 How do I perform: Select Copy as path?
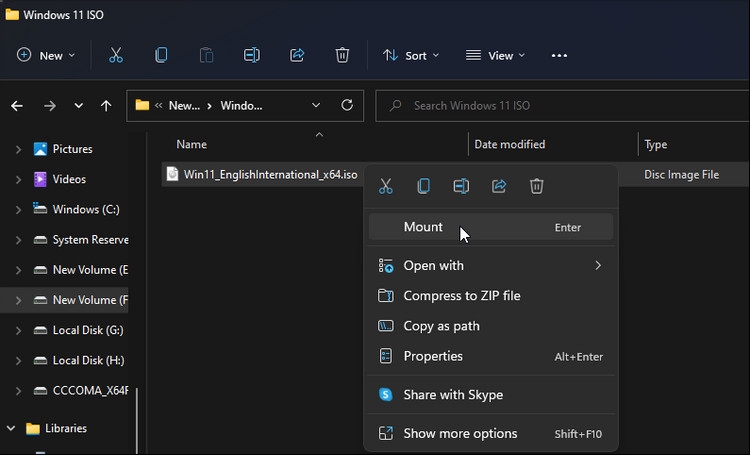491,326
